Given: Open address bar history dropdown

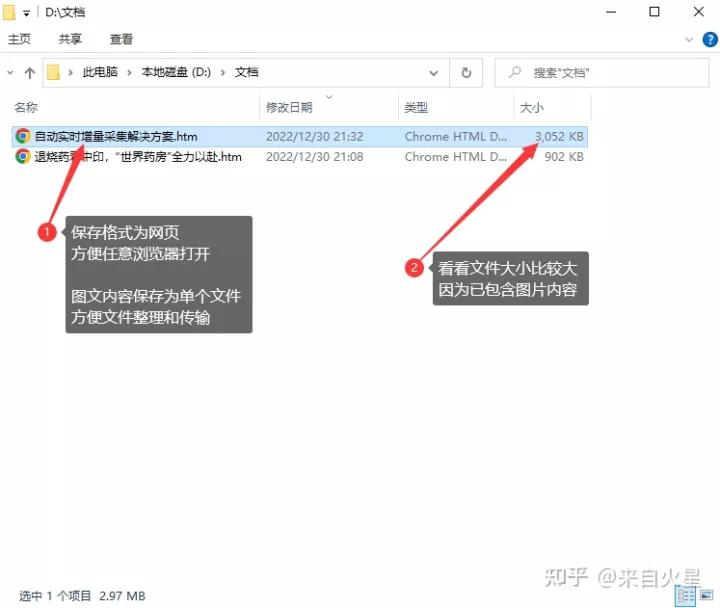Looking at the screenshot, I should [x=433, y=73].
